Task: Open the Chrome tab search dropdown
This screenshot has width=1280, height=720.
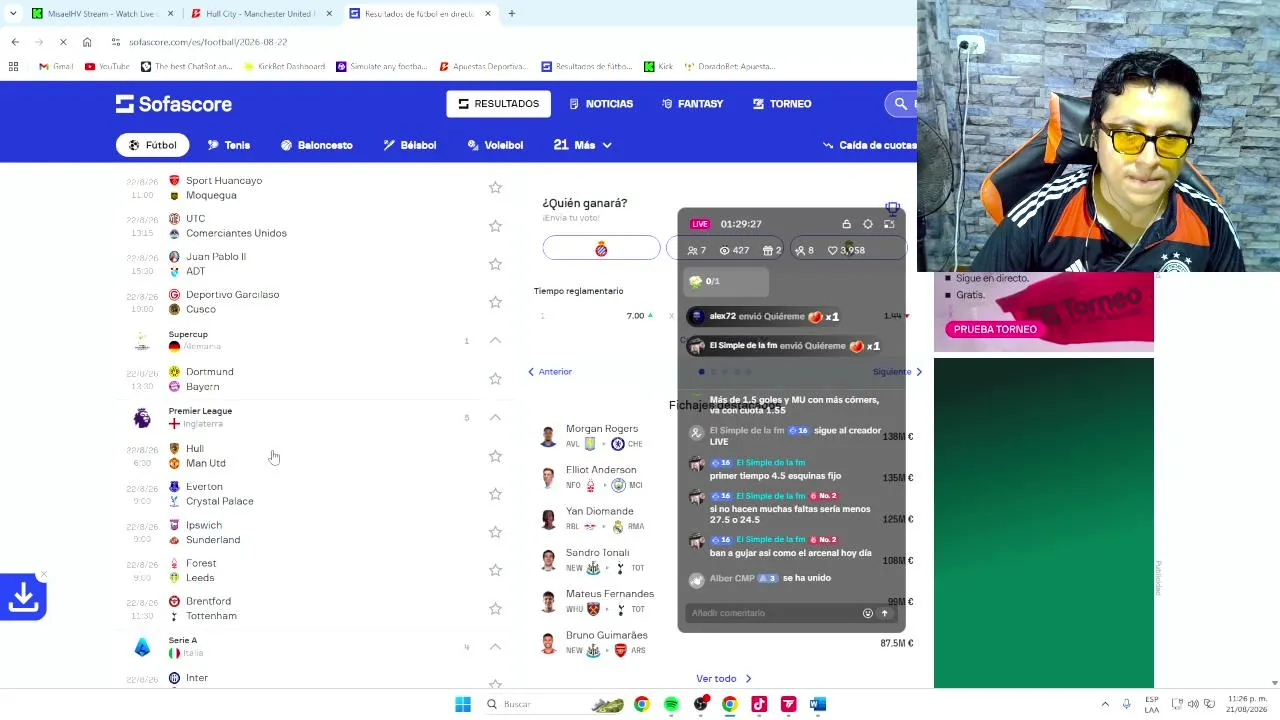Action: tap(15, 14)
